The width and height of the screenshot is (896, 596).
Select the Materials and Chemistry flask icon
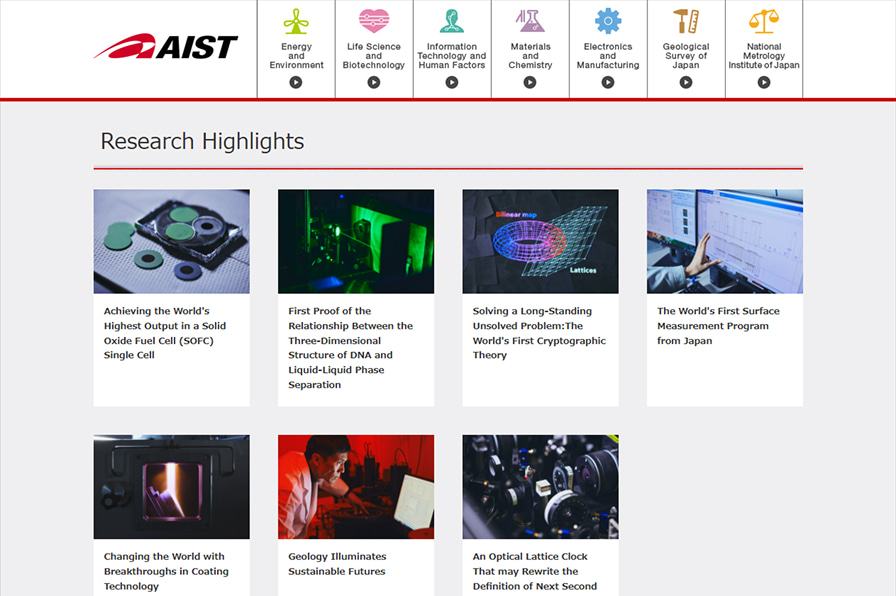pos(530,21)
